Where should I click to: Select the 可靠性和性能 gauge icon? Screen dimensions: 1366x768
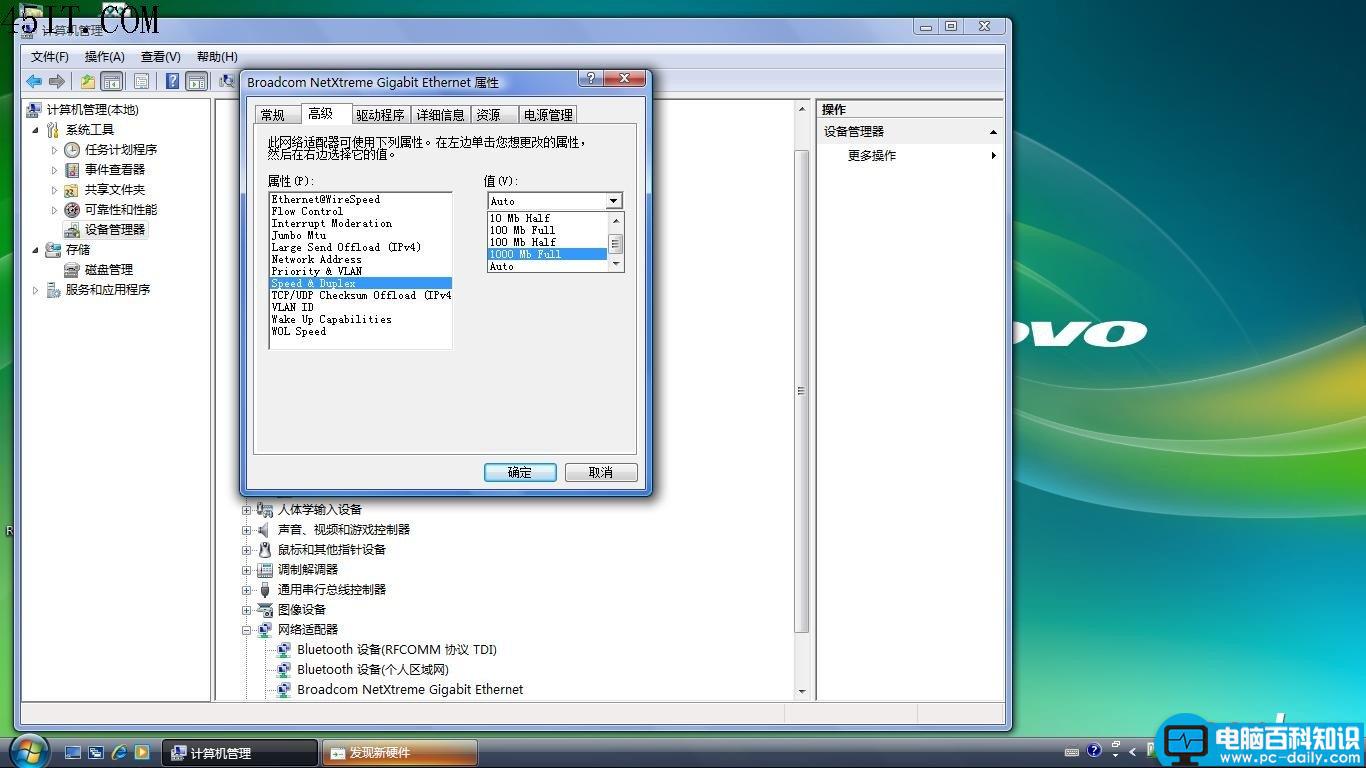pos(72,209)
